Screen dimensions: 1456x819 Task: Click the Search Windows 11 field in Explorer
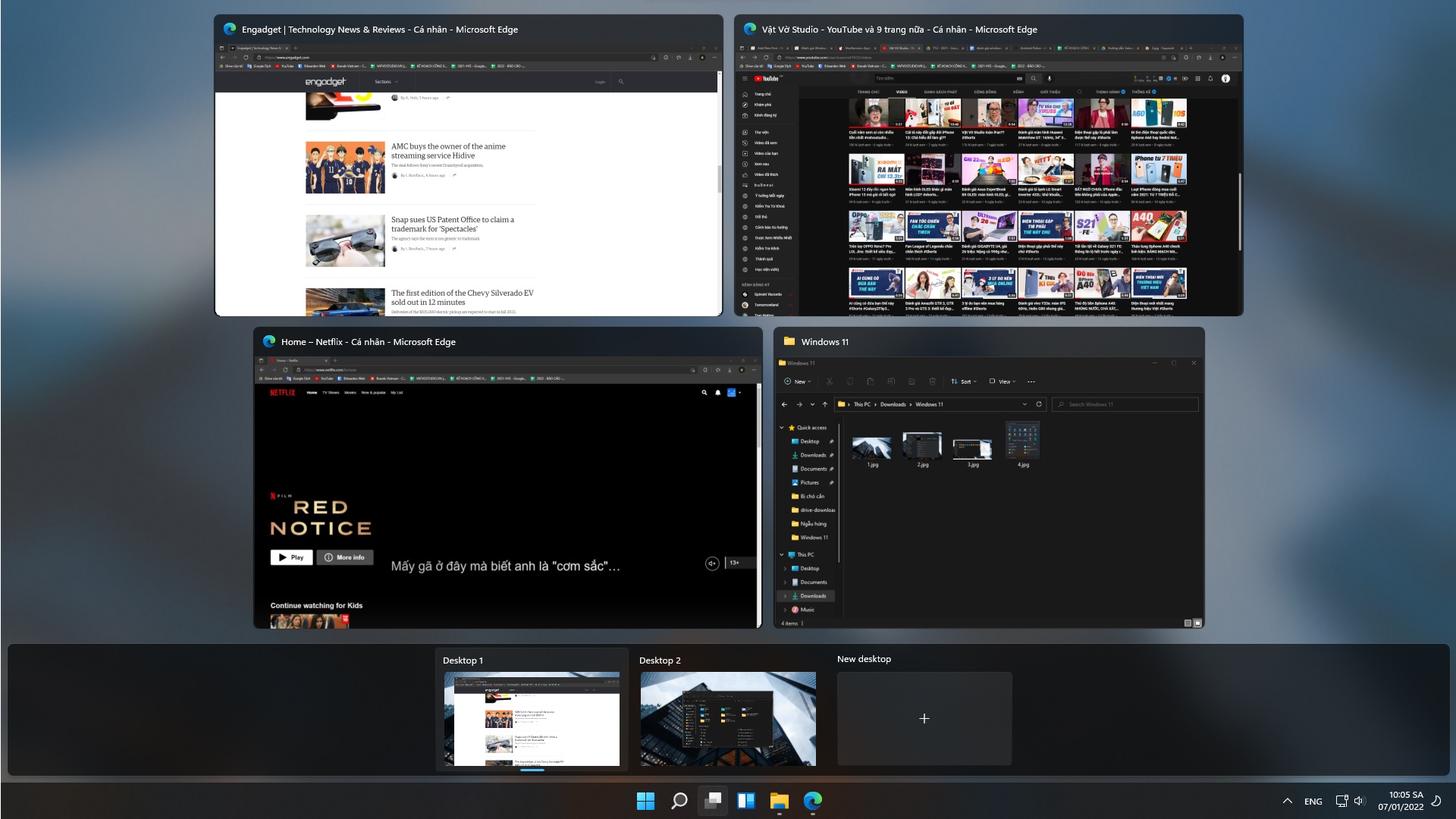point(1125,404)
